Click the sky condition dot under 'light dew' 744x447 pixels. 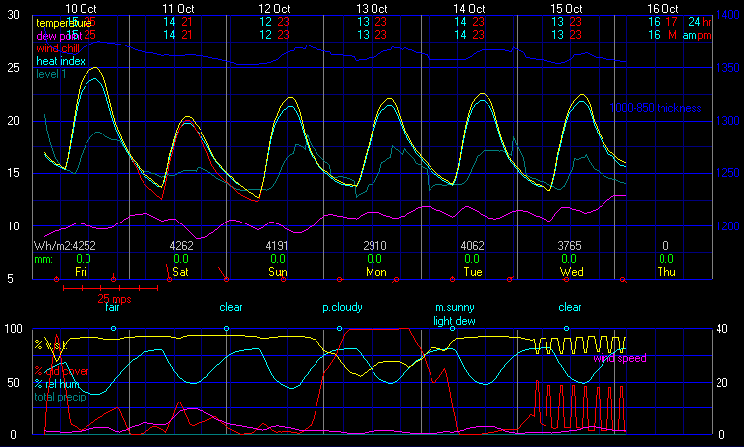click(x=453, y=328)
